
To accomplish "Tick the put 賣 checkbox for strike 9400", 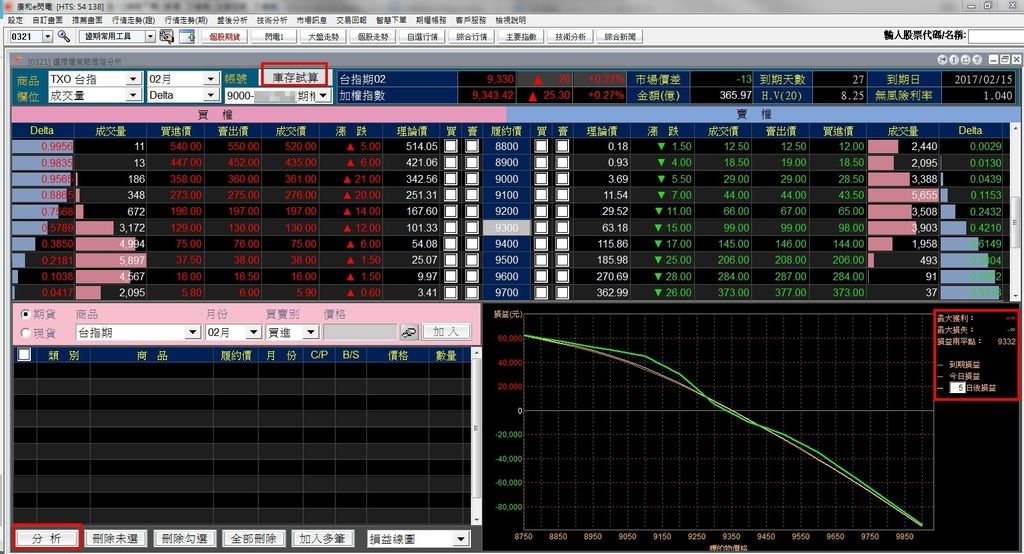I will (x=562, y=244).
